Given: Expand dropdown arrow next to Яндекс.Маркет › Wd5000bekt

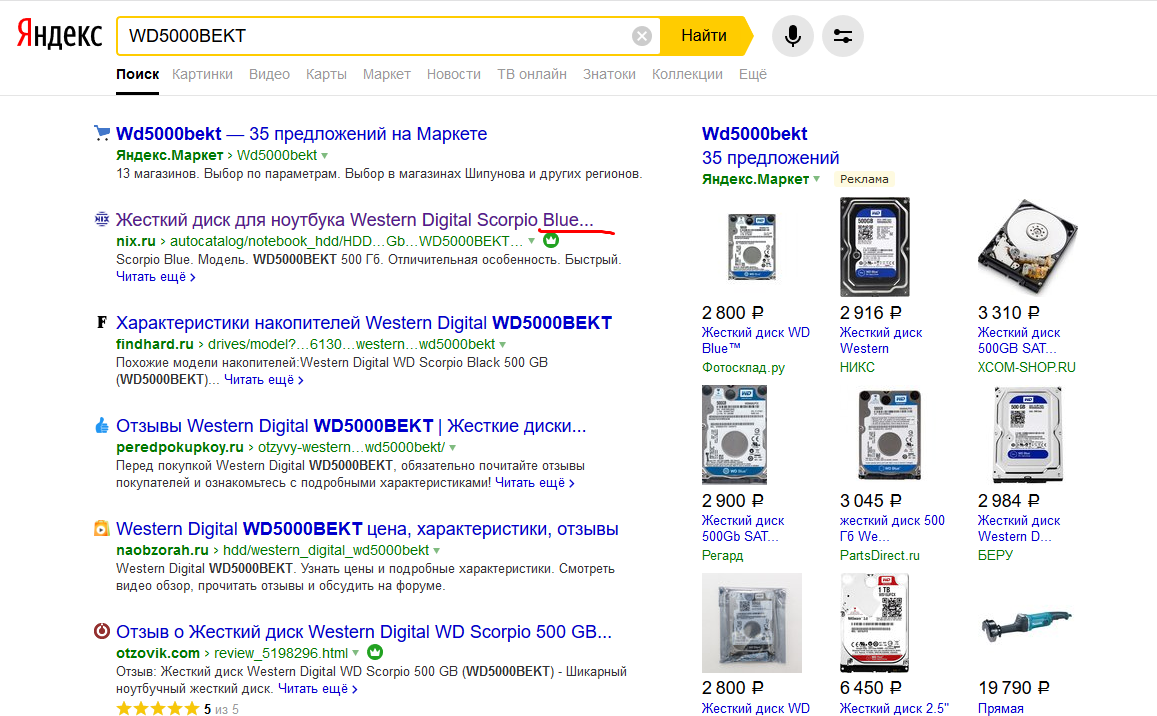Looking at the screenshot, I should click(325, 156).
